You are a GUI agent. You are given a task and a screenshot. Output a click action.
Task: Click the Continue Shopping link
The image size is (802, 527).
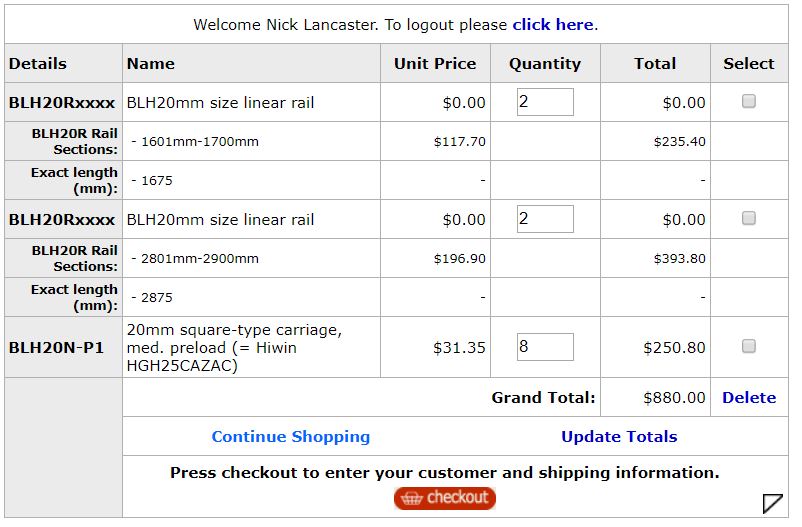[290, 436]
